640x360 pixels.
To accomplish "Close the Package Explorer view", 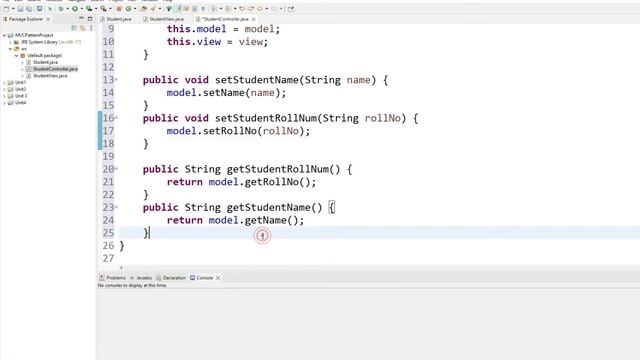I will [48, 19].
